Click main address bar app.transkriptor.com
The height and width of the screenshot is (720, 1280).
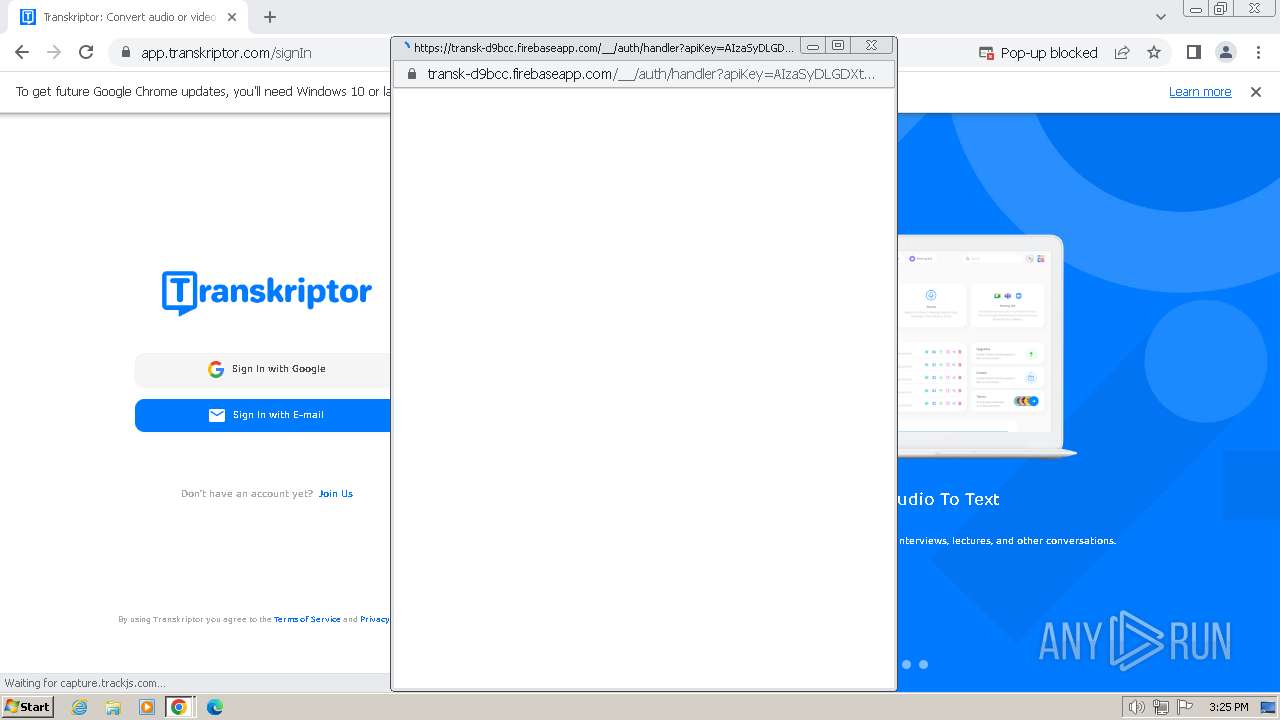coord(226,53)
